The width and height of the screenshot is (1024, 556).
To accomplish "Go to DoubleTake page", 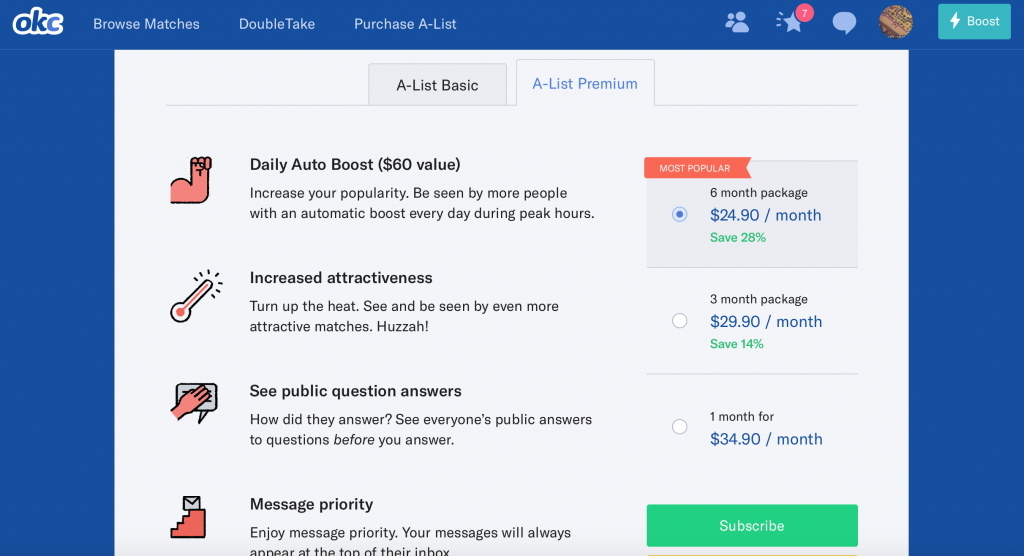I will point(277,24).
